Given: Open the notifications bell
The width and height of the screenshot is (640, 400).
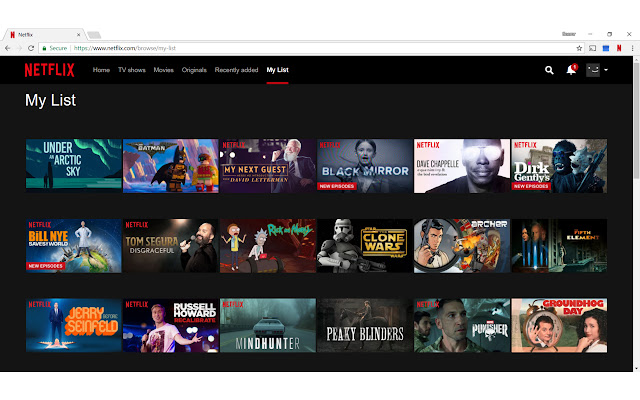Looking at the screenshot, I should pos(571,70).
